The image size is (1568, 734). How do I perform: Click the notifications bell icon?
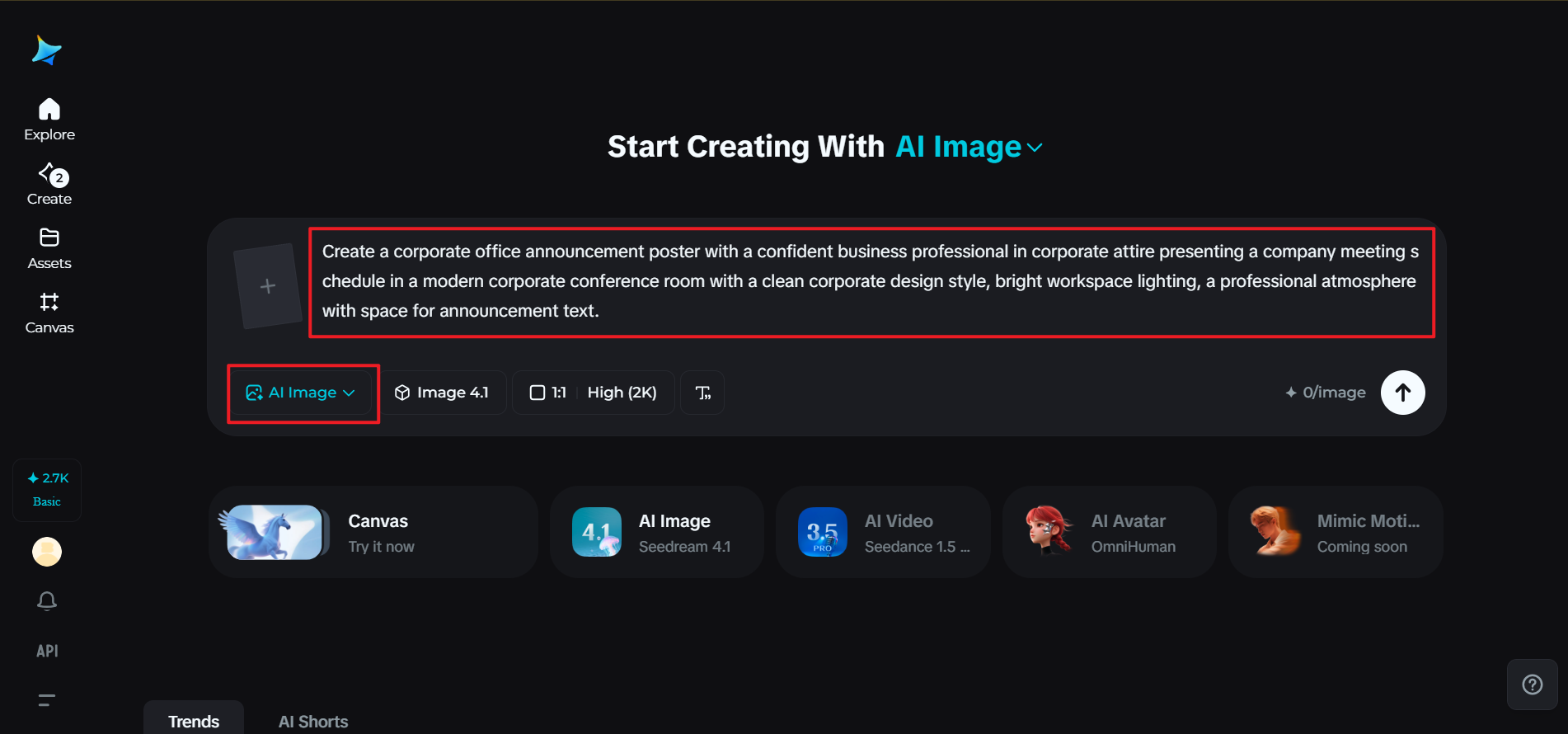tap(47, 601)
